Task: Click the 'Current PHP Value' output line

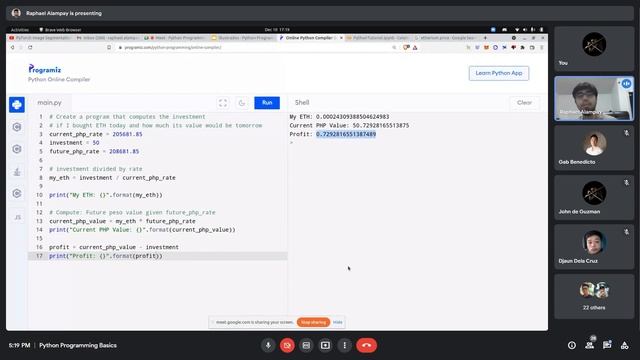Action: [349, 125]
